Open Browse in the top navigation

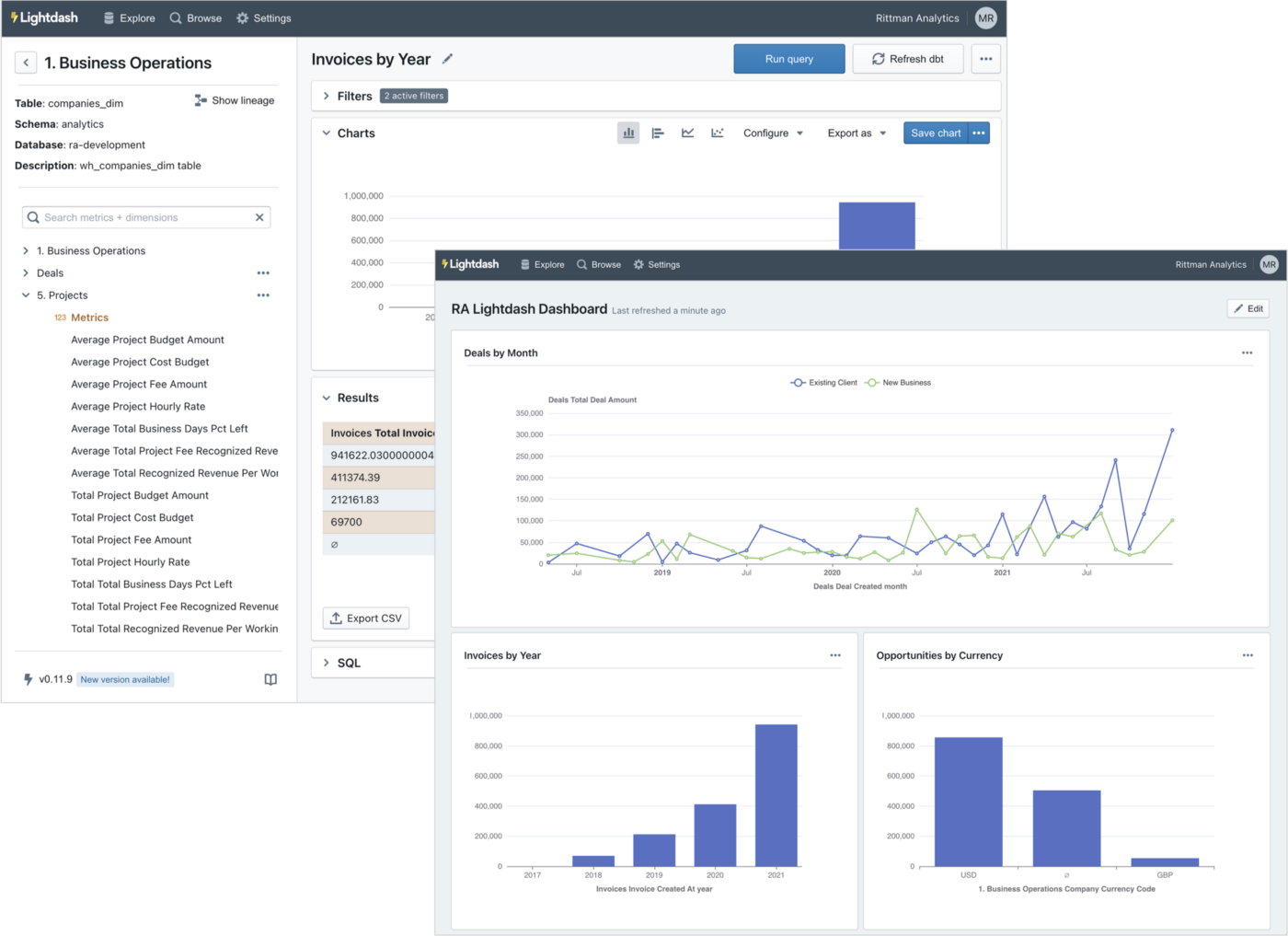tap(196, 18)
